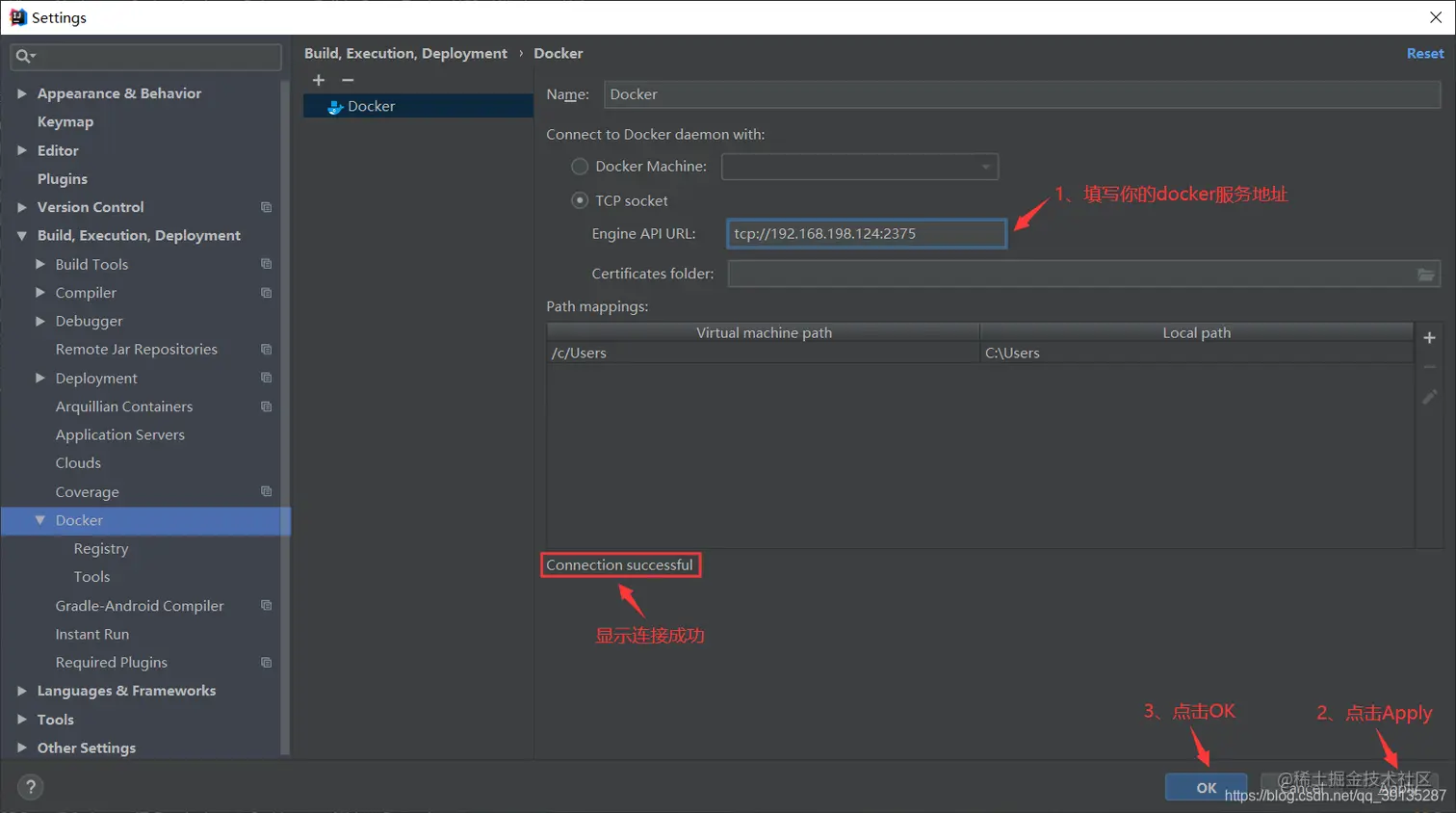Click the OK button
Viewport: 1456px width, 813px height.
click(x=1206, y=787)
